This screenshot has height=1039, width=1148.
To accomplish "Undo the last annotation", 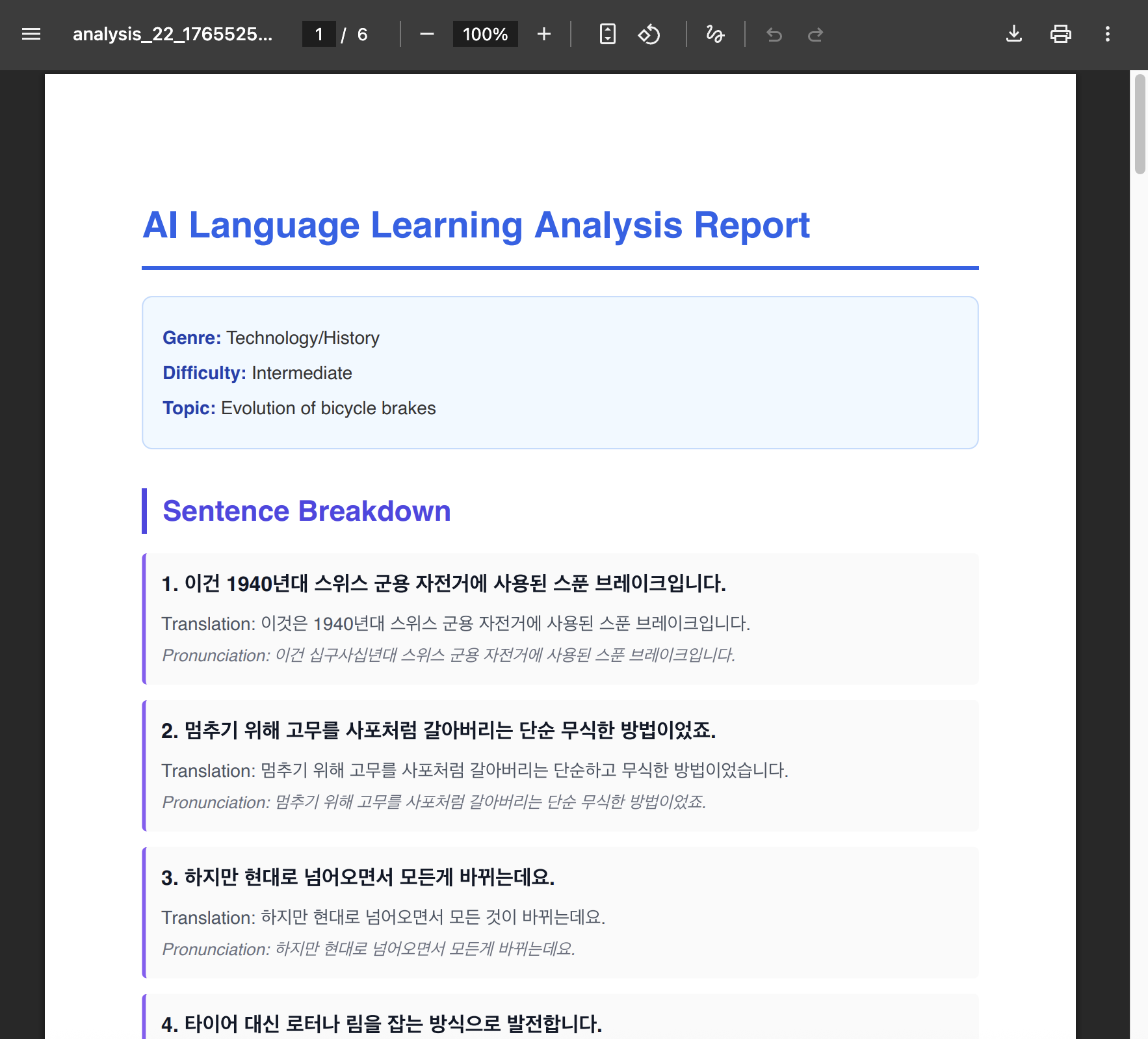I will click(x=774, y=34).
